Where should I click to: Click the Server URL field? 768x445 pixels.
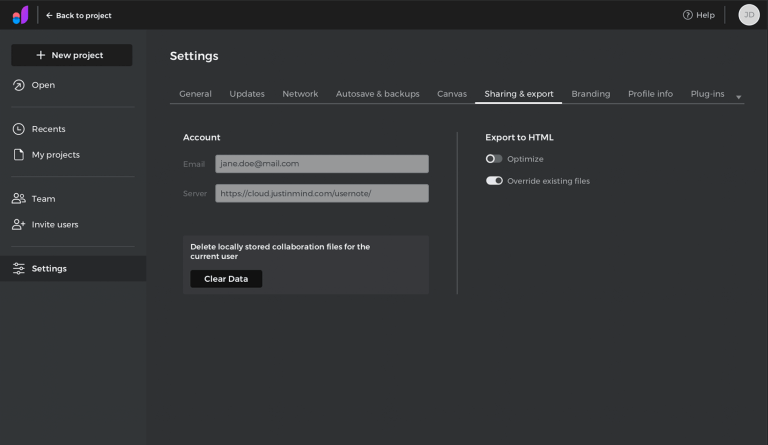322,193
